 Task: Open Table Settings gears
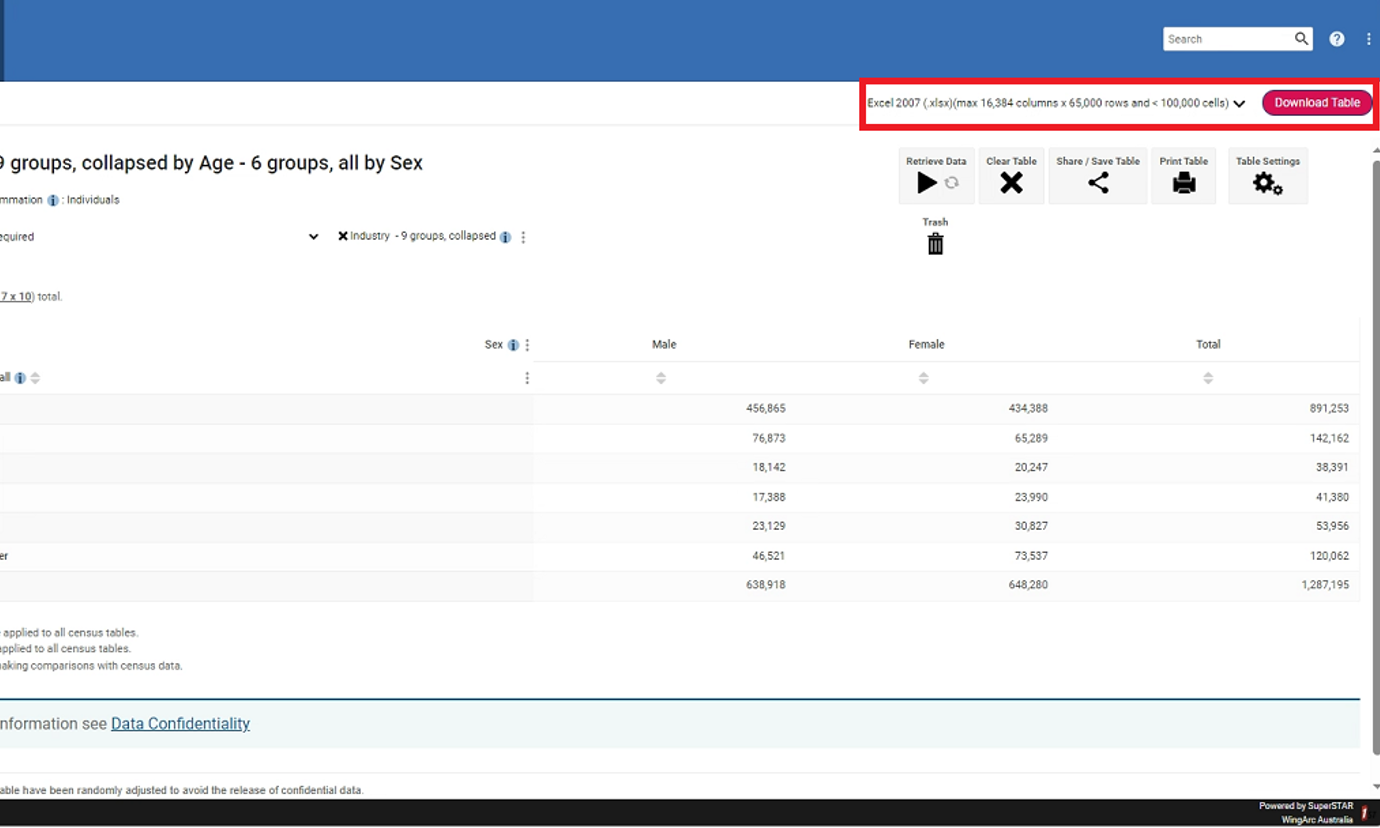click(1267, 183)
